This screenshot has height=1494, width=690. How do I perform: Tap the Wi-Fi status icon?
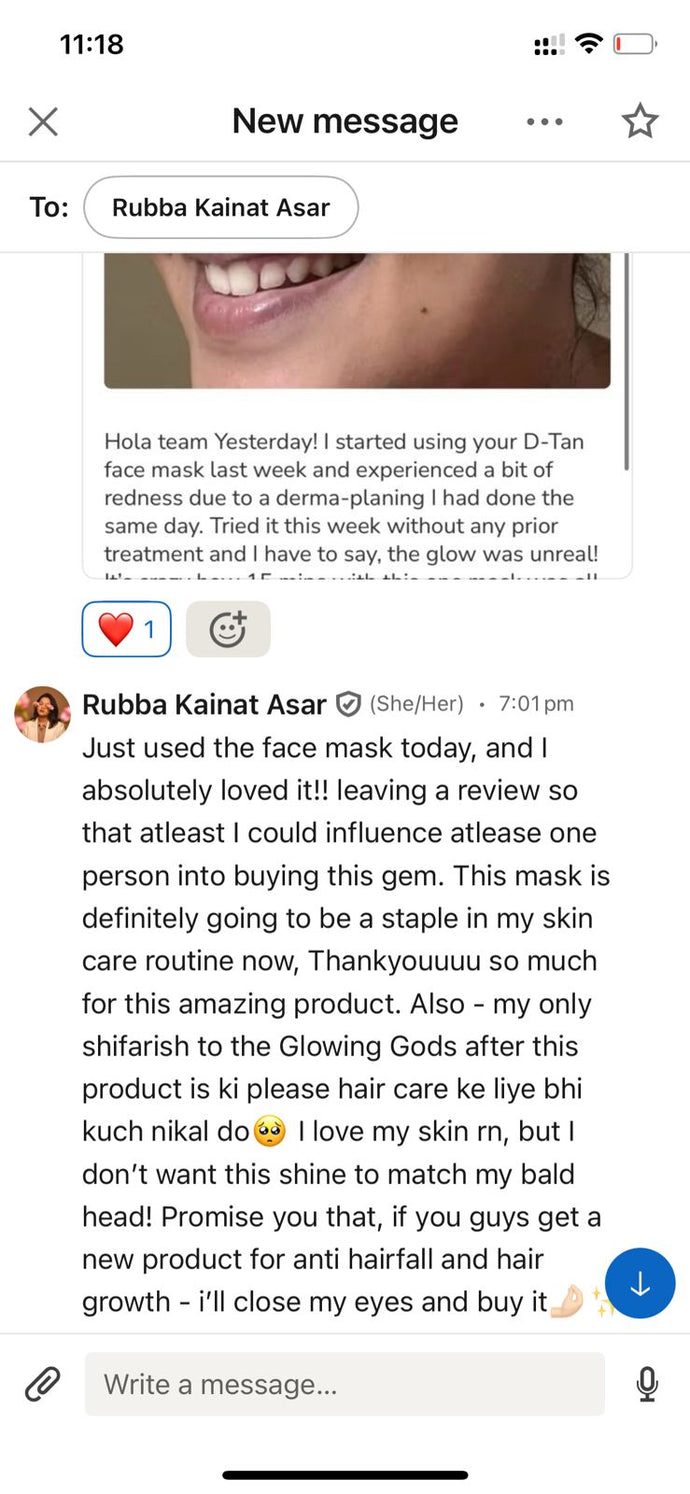[590, 44]
